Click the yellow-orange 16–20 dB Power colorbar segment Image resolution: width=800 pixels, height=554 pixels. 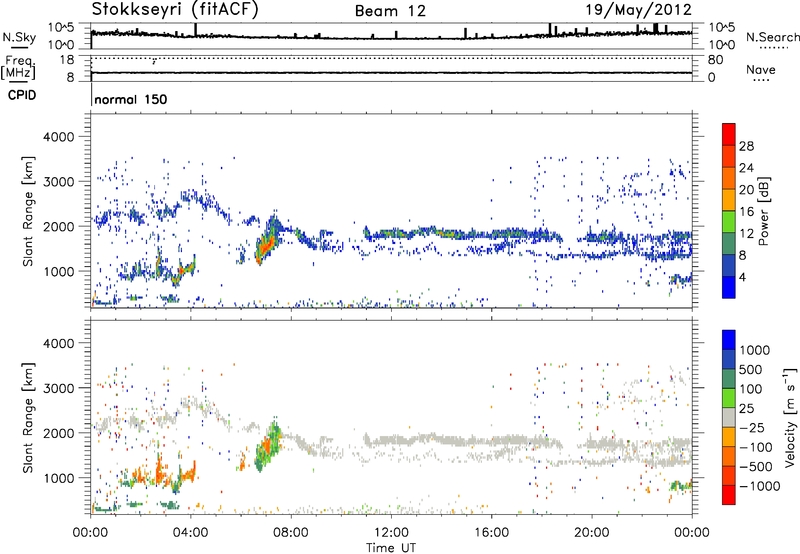[x=729, y=200]
